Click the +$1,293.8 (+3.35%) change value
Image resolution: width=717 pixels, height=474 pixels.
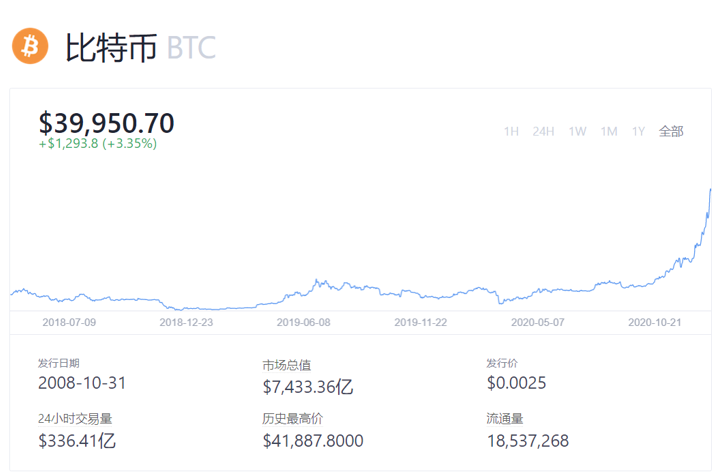98,144
